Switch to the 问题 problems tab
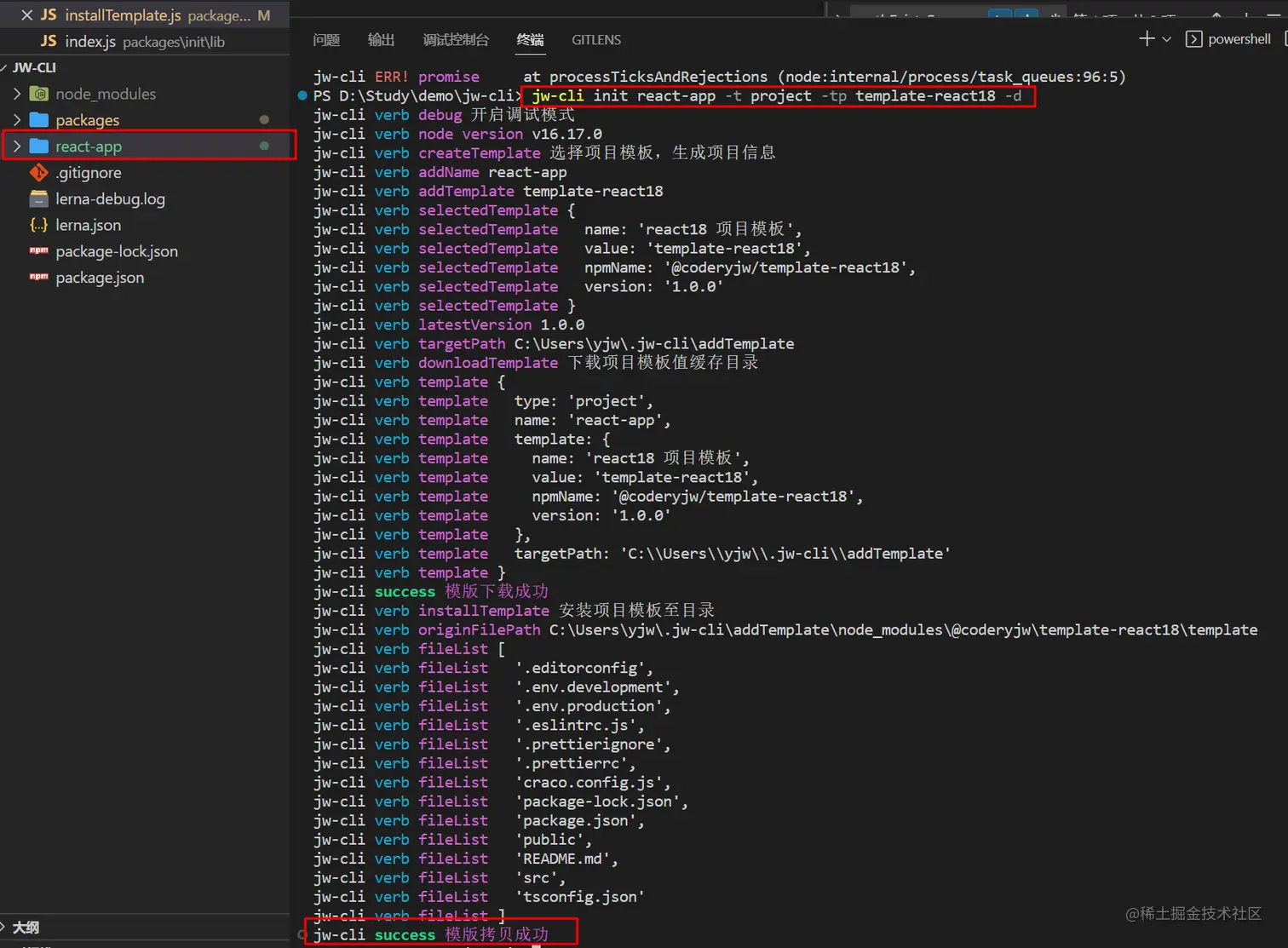This screenshot has height=948, width=1288. [326, 40]
